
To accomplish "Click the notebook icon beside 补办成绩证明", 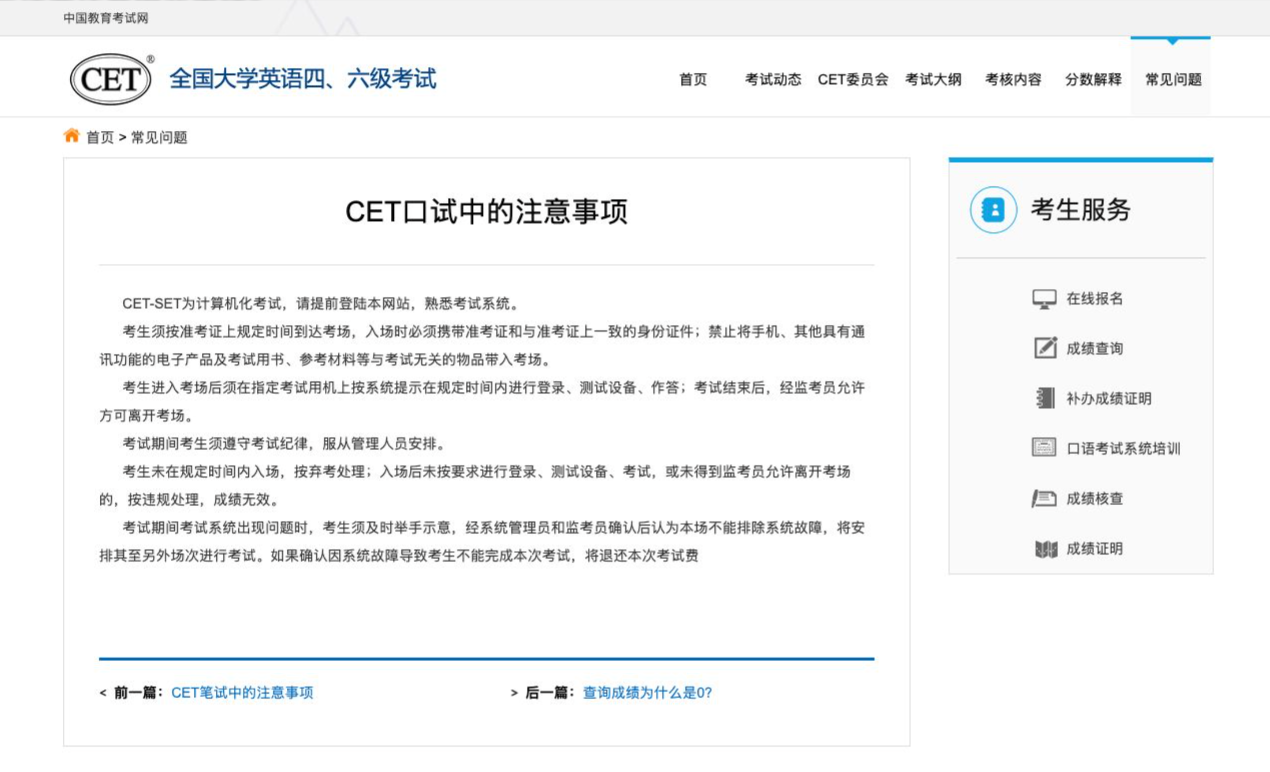I will click(x=1044, y=398).
